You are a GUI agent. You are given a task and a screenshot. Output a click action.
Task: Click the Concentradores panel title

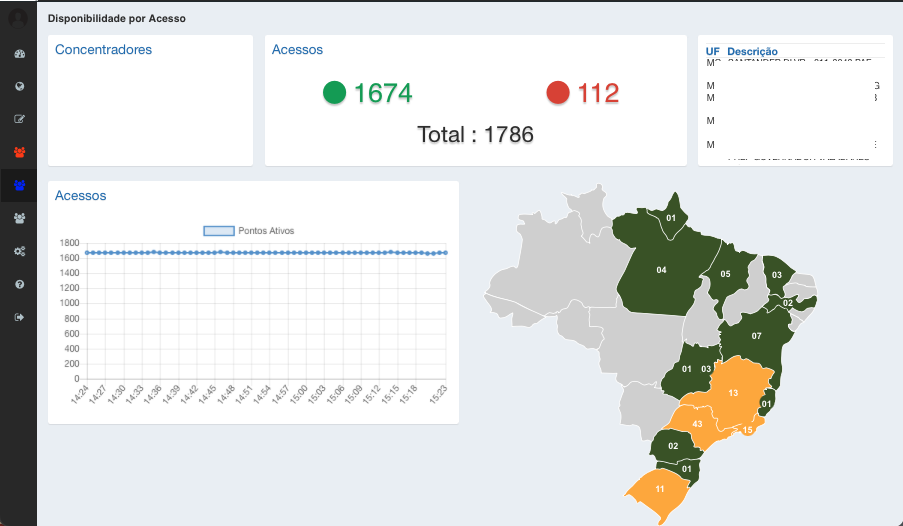click(103, 49)
